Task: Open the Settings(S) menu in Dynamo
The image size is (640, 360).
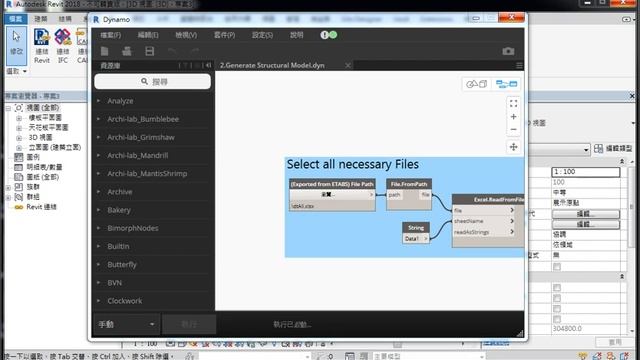Action: [262, 35]
